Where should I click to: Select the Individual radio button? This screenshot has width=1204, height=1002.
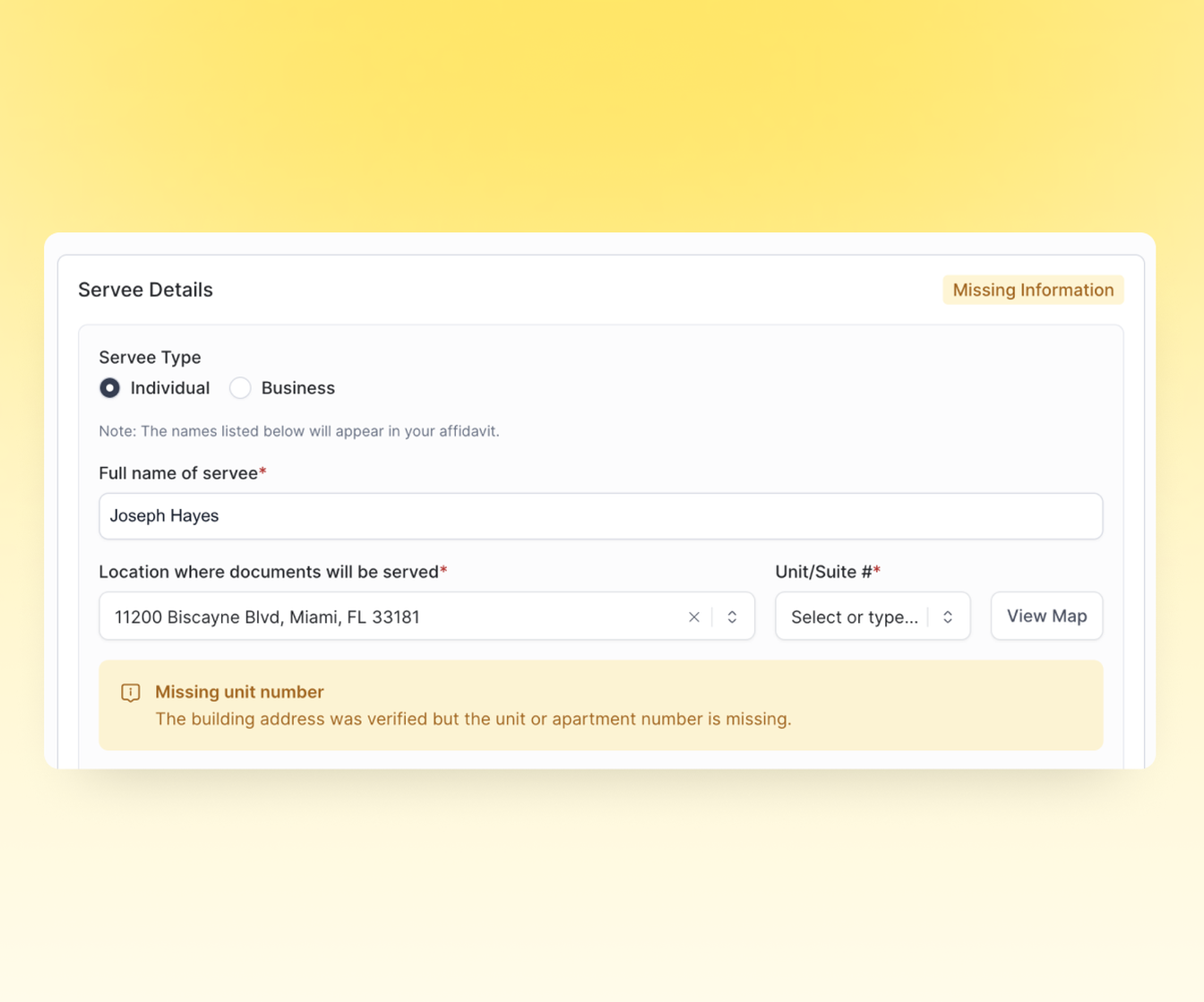(110, 388)
